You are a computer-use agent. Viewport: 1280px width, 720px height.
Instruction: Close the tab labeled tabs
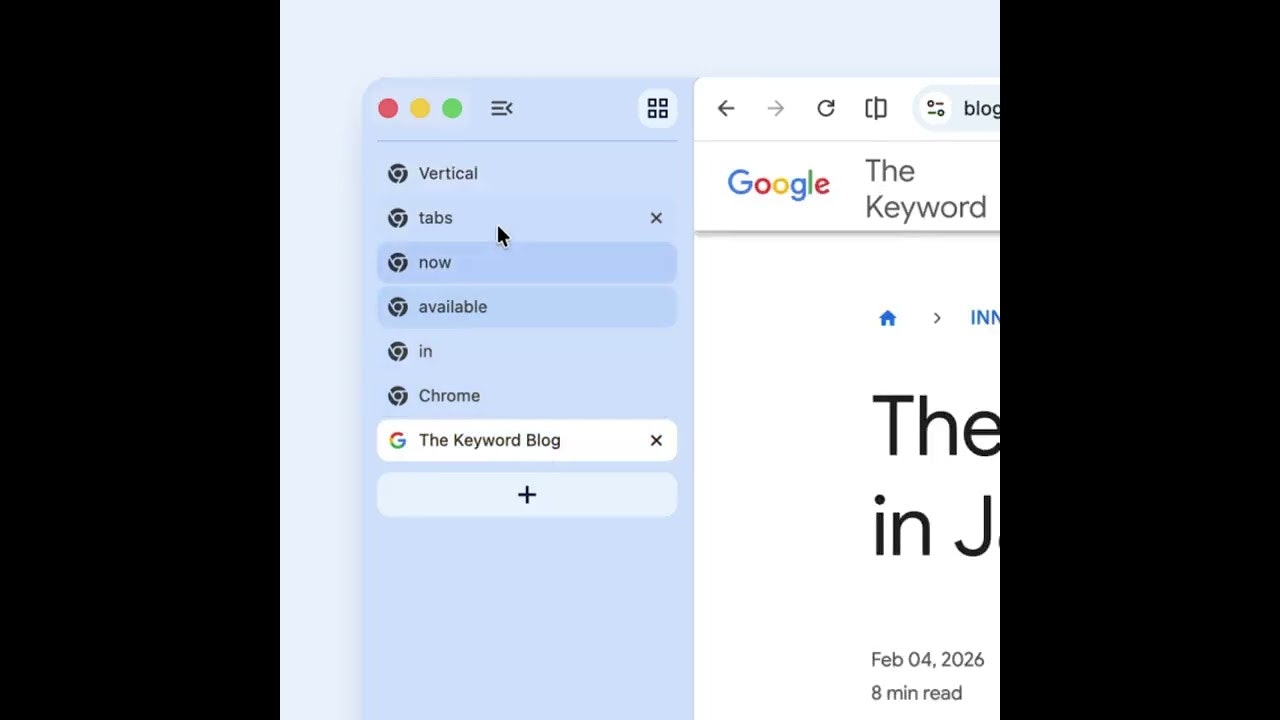click(x=656, y=218)
